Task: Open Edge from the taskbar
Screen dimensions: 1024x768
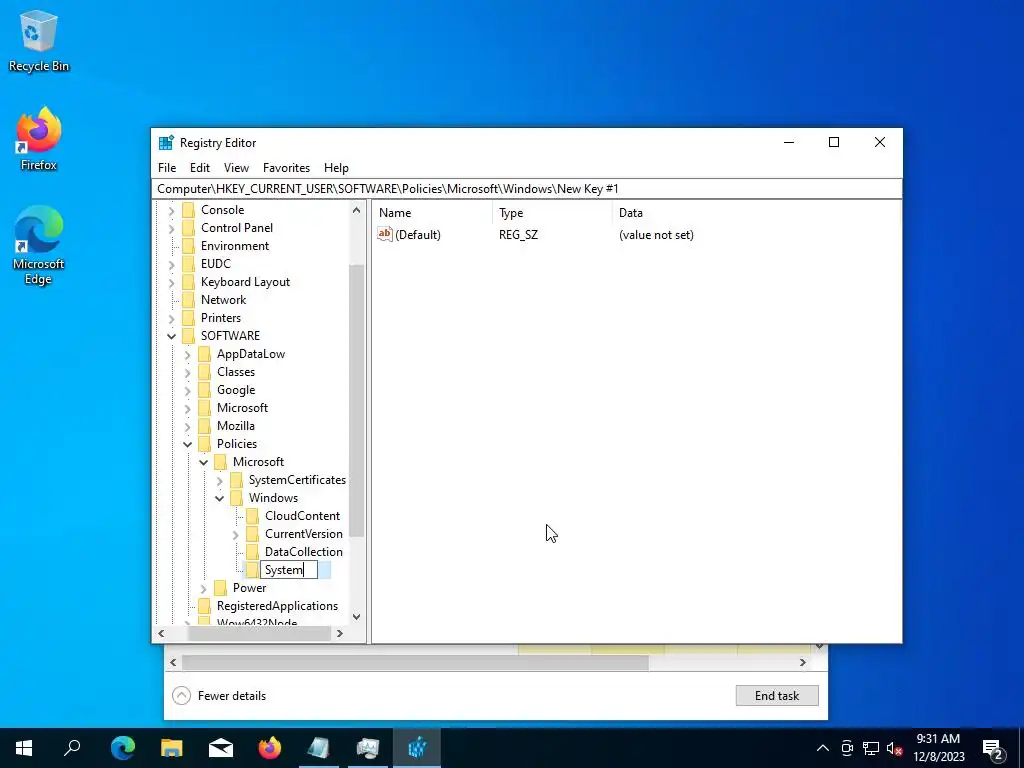Action: [x=123, y=748]
